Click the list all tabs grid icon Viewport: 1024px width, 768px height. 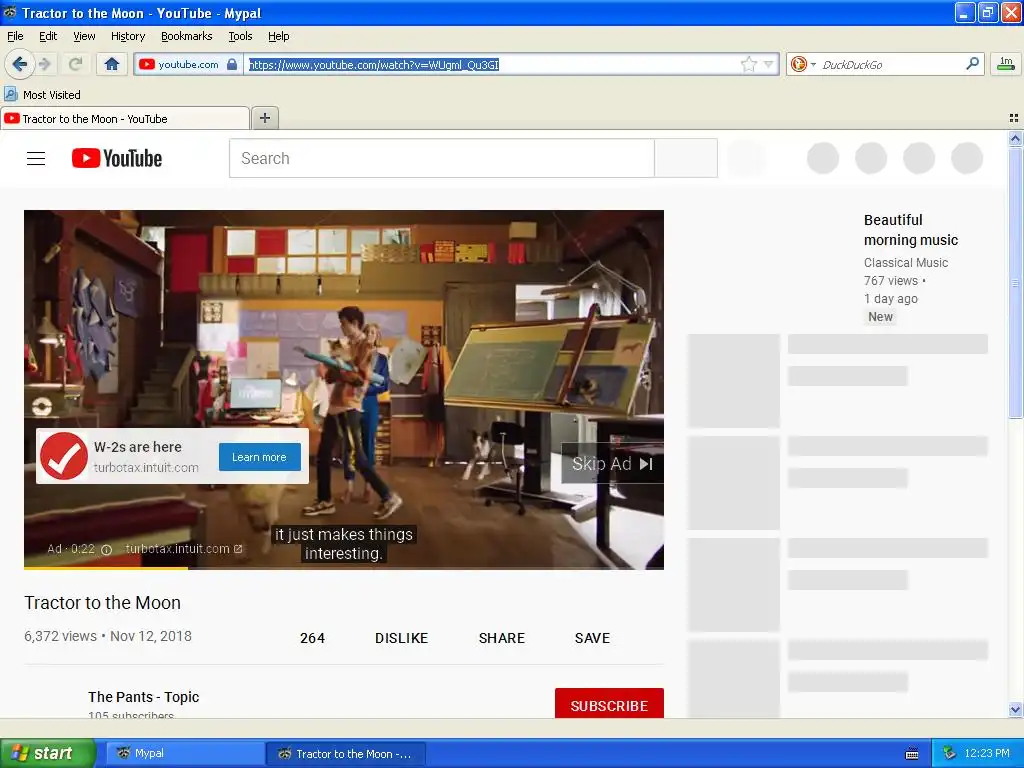(x=1014, y=118)
